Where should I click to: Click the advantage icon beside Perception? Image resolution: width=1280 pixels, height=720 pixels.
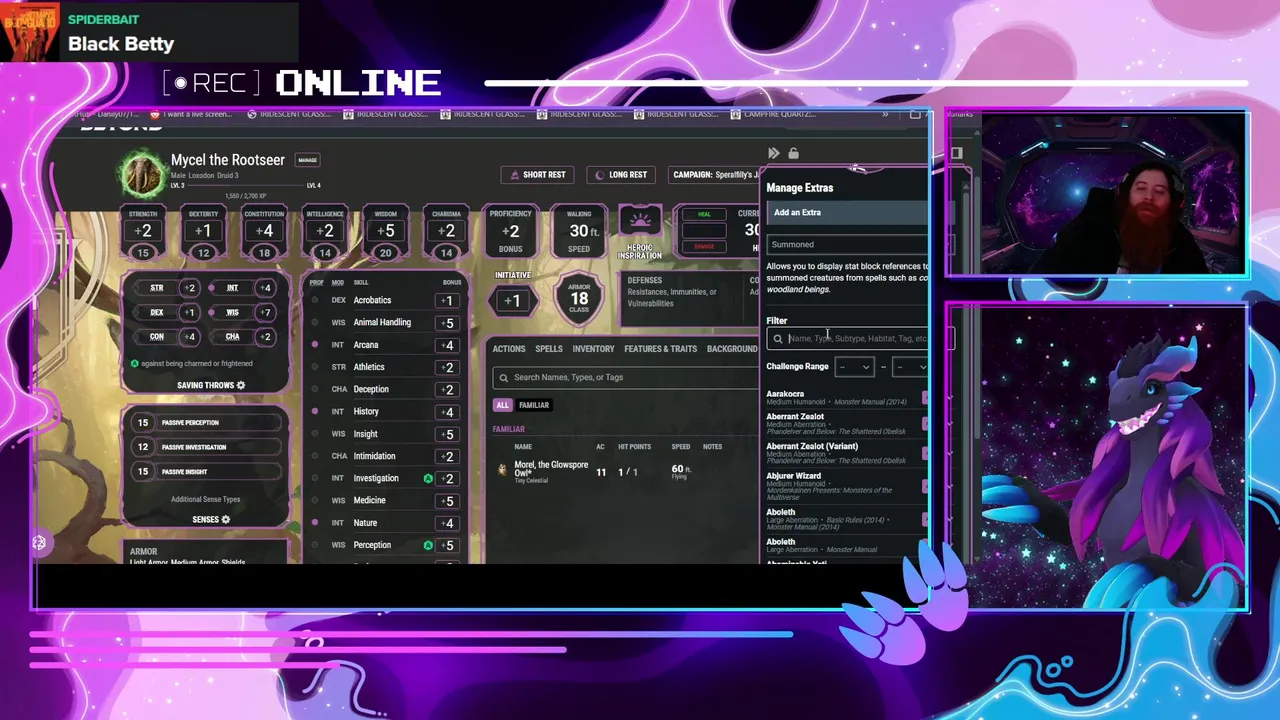point(428,545)
